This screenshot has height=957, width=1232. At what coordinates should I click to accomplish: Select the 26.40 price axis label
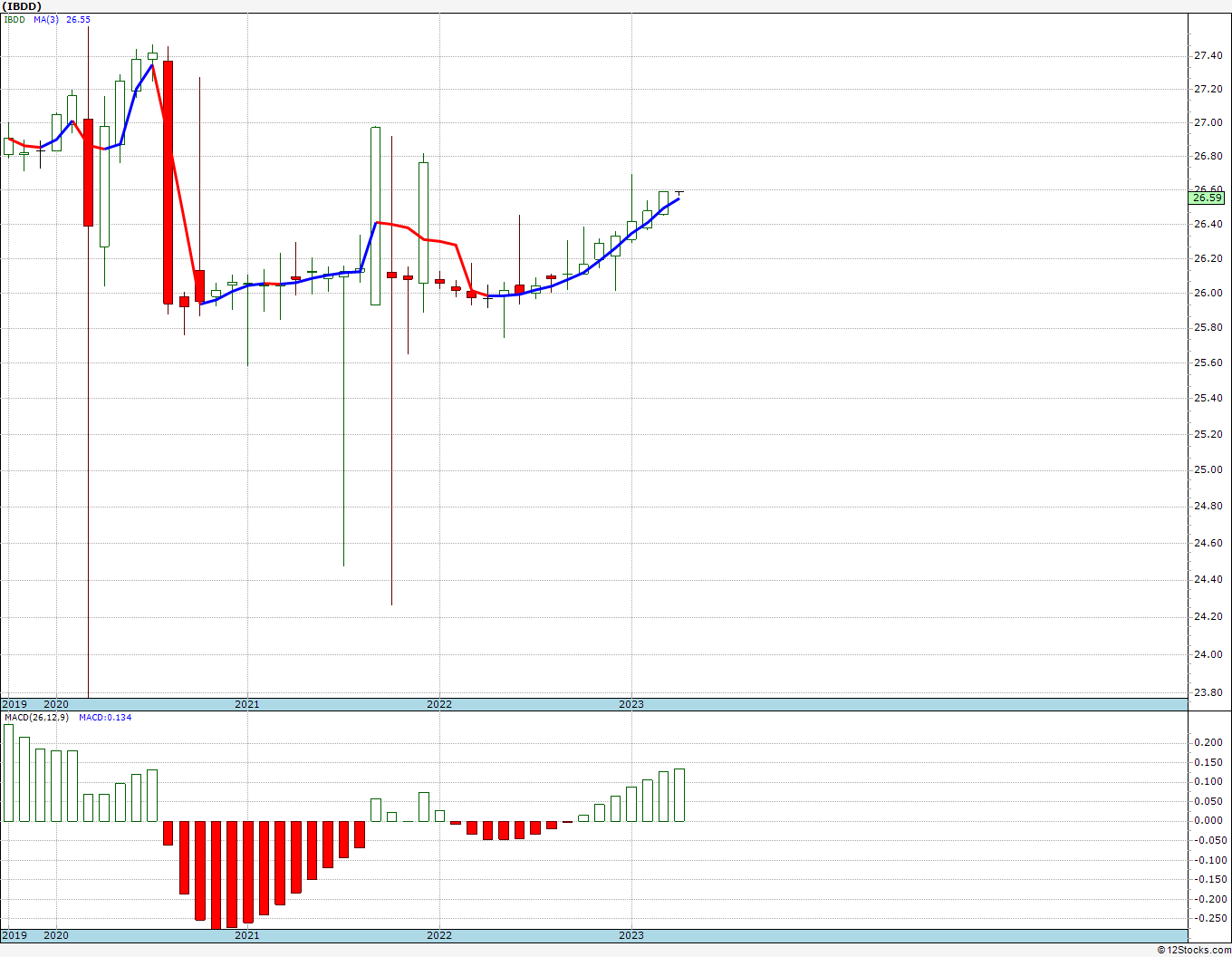[x=1208, y=224]
